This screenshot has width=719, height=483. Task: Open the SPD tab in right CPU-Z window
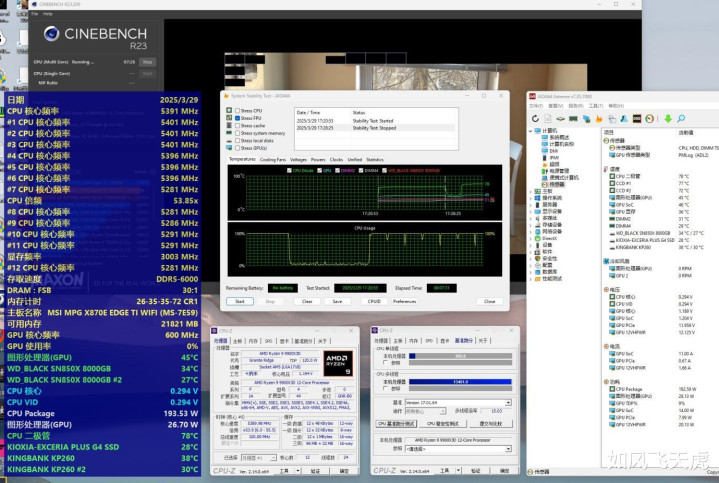pos(429,341)
